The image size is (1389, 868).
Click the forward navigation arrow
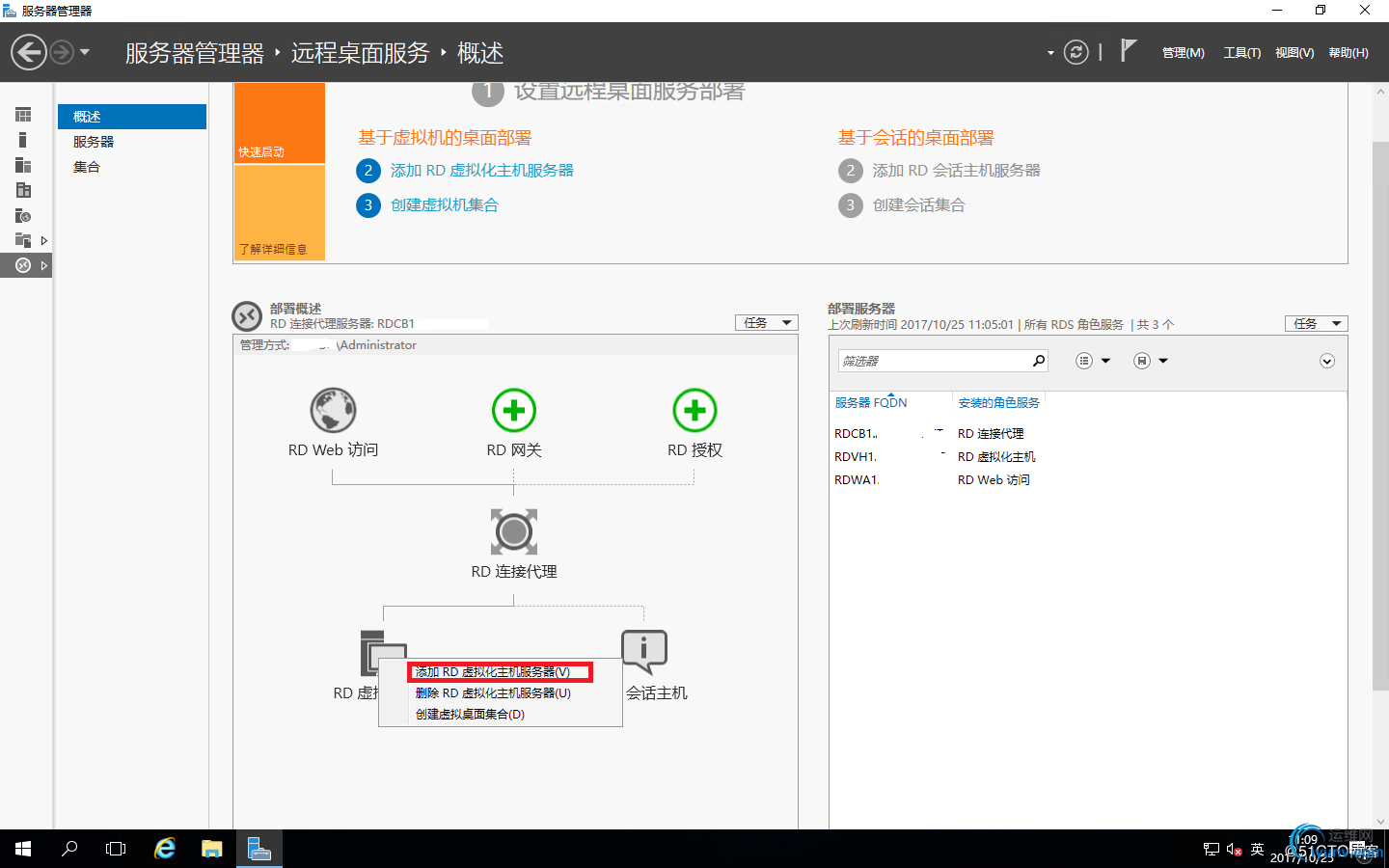pos(62,52)
